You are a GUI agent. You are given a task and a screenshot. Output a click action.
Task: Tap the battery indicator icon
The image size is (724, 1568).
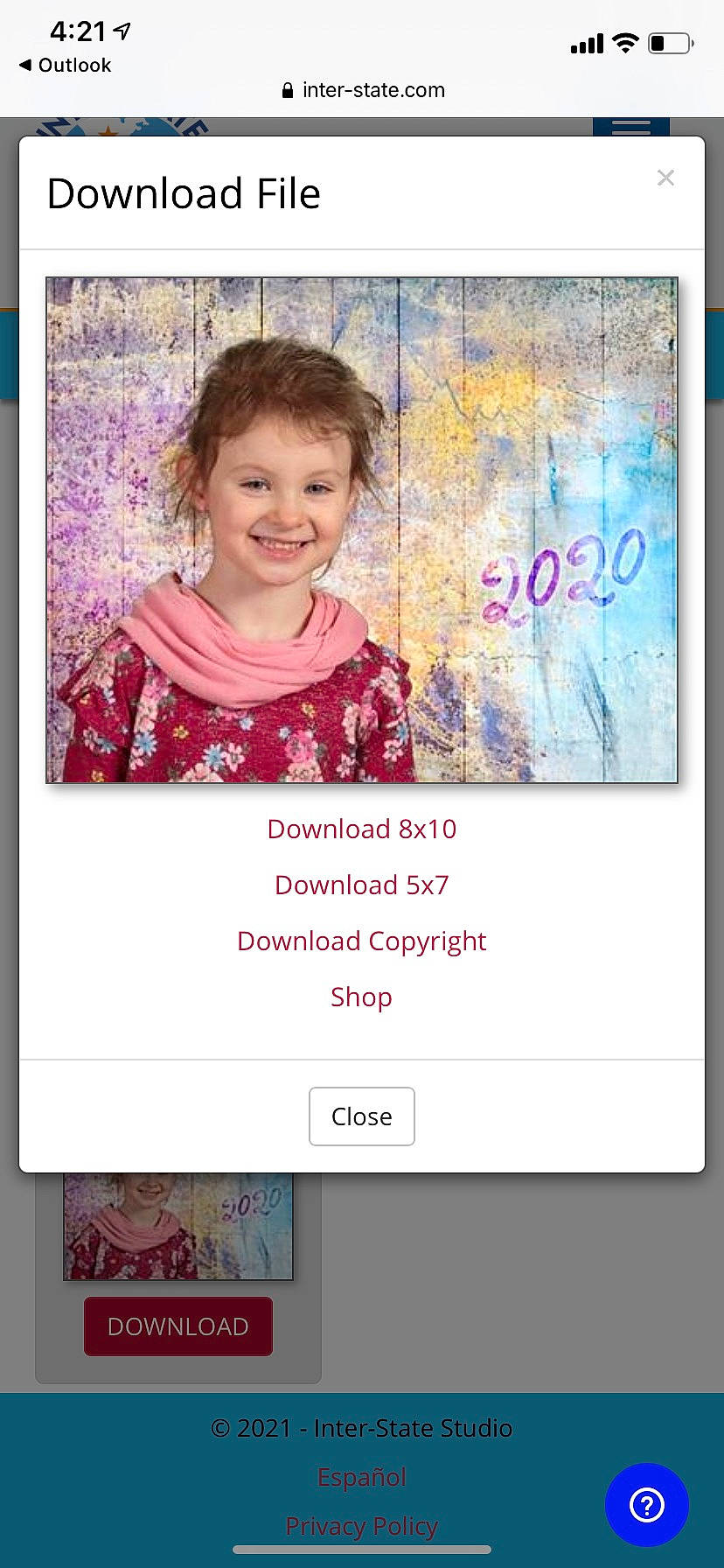[671, 43]
